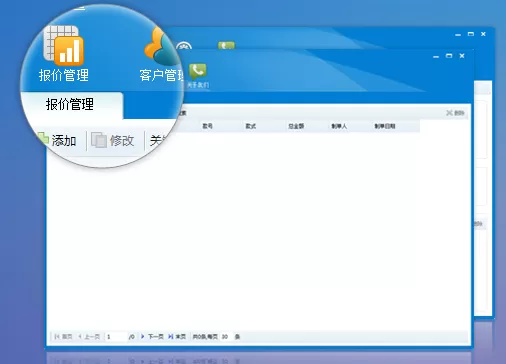
Task: Maximize the back window
Action: point(471,34)
